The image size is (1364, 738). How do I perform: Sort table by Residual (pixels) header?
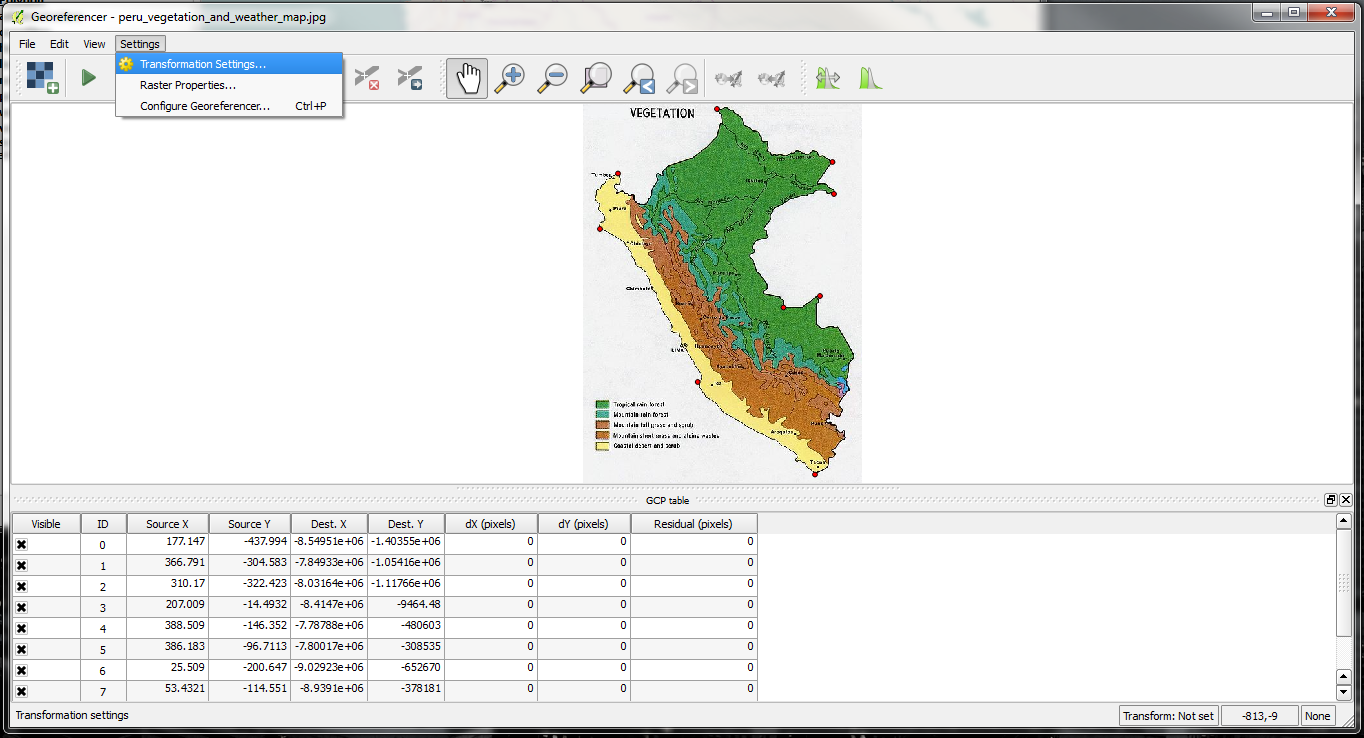(693, 524)
